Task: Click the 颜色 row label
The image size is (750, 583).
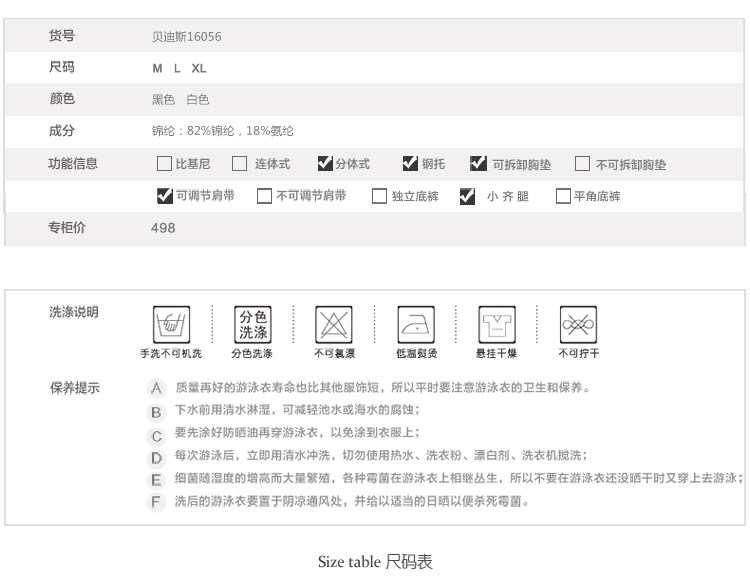Action: [x=62, y=99]
